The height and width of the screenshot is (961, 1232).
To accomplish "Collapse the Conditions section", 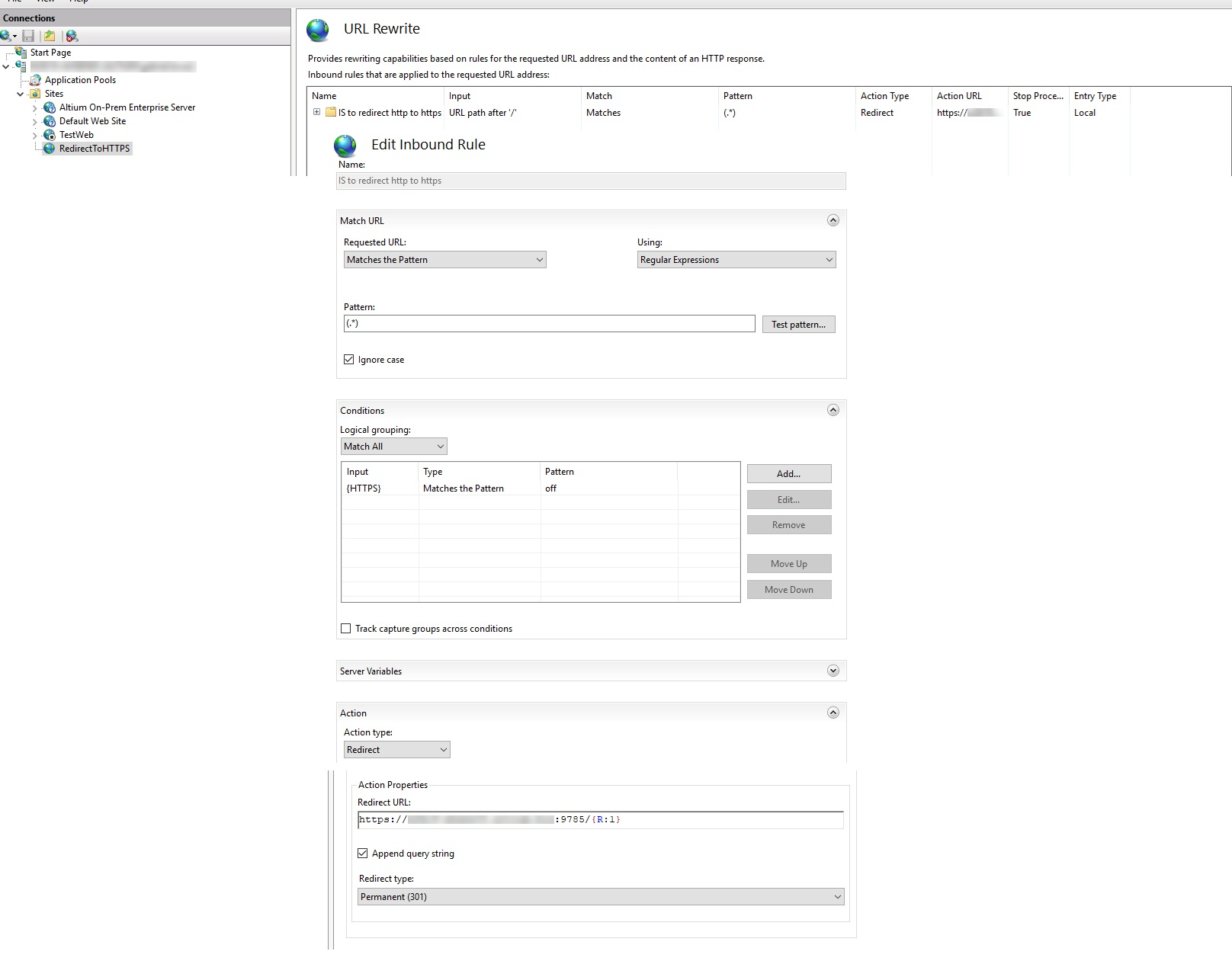I will [833, 410].
